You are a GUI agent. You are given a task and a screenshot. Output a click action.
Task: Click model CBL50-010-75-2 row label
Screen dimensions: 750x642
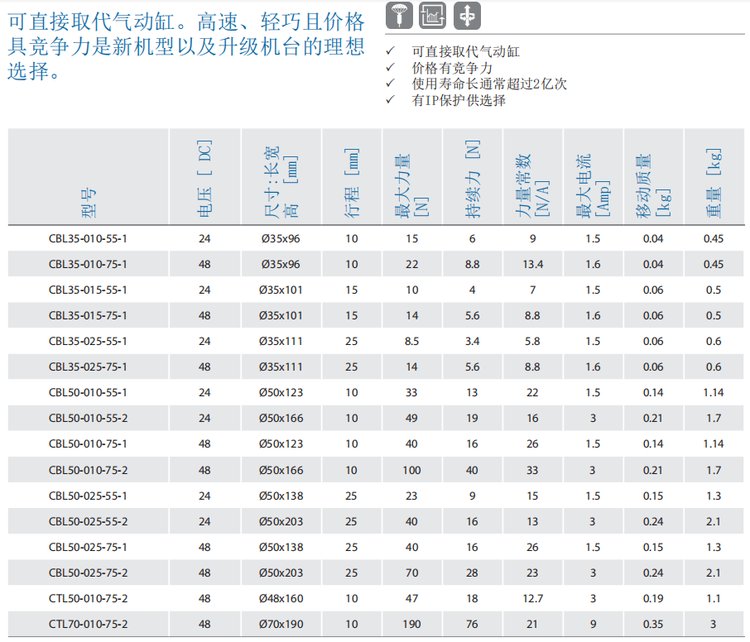(x=88, y=470)
